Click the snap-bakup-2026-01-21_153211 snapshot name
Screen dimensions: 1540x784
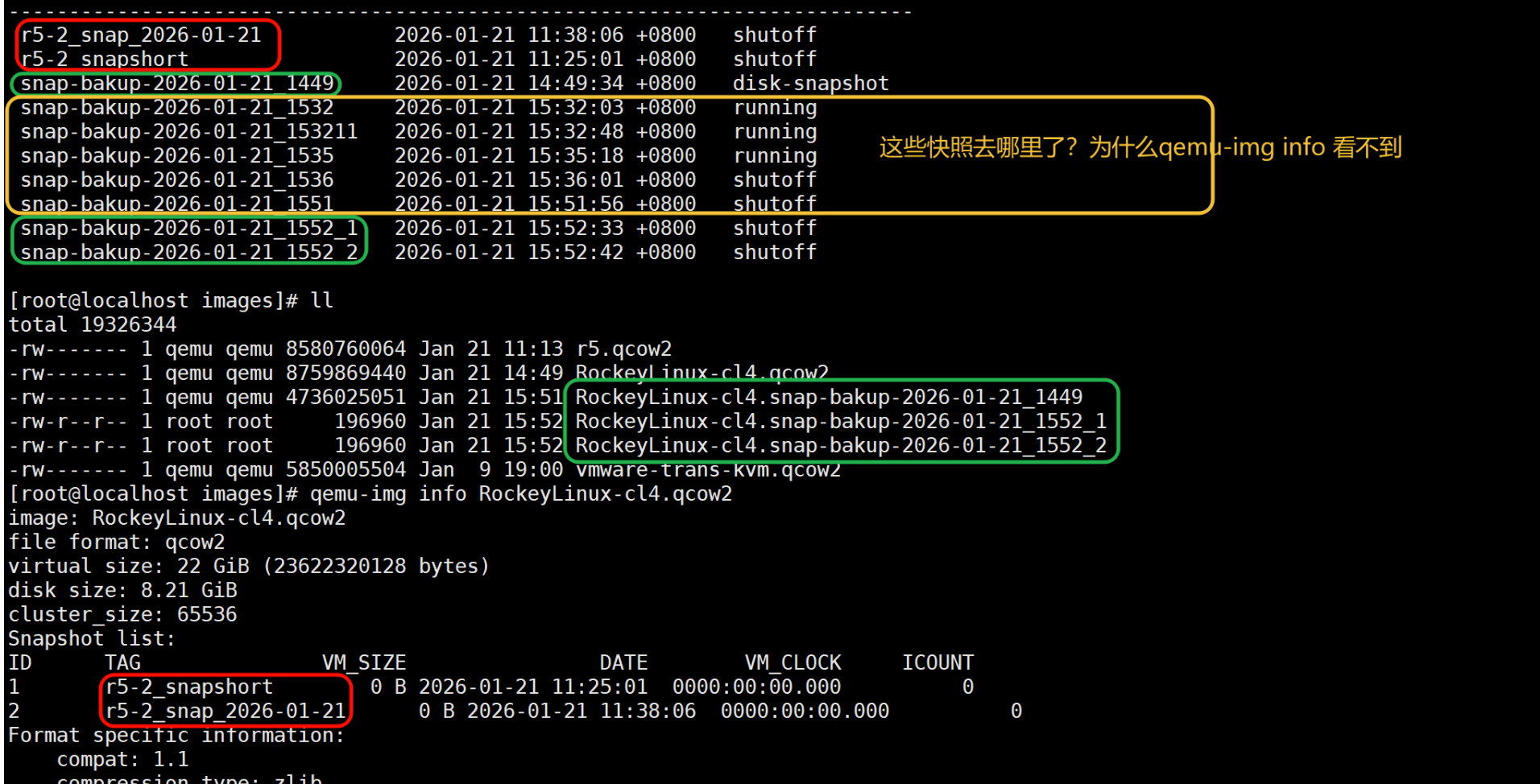[x=188, y=132]
